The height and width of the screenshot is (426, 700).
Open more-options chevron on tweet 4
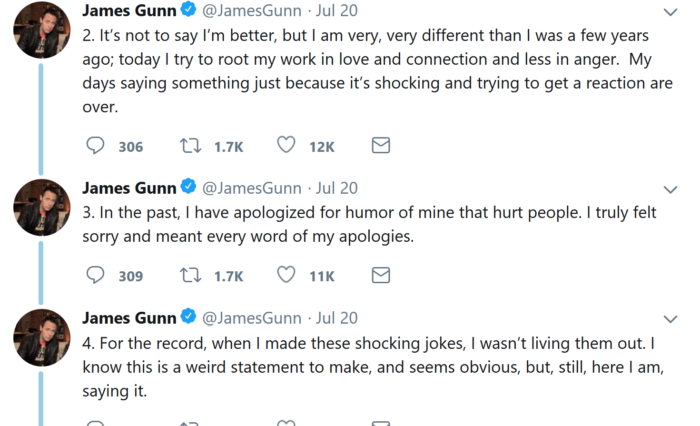pyautogui.click(x=671, y=319)
